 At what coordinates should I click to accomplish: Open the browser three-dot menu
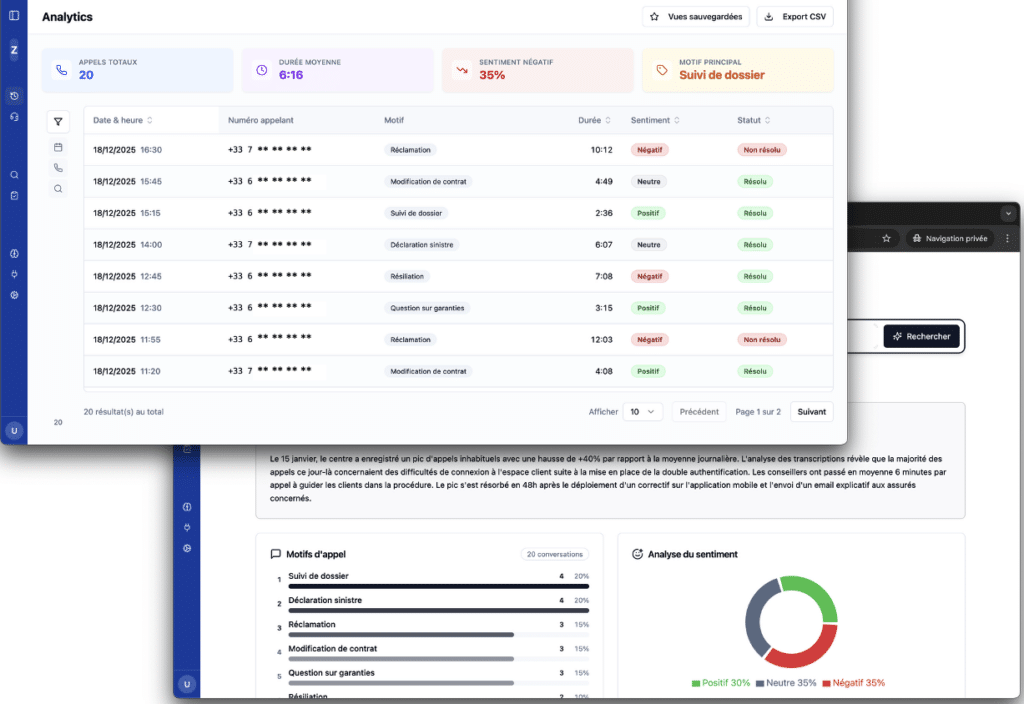[x=1007, y=238]
